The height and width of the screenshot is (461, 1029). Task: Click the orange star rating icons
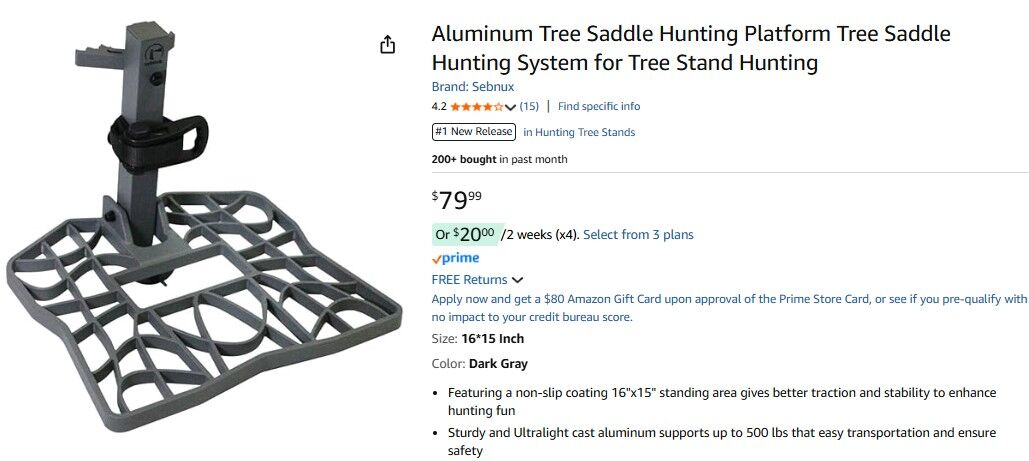tap(477, 107)
